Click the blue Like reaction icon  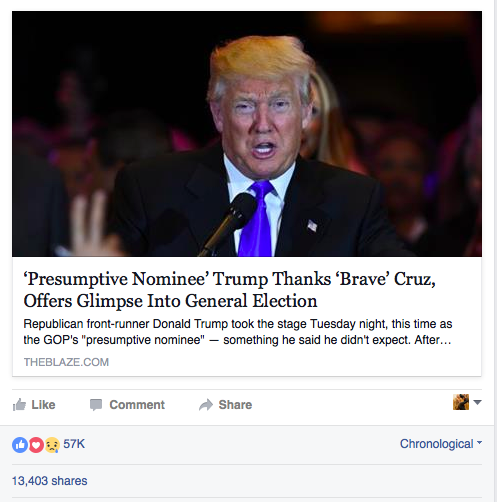coord(20,445)
